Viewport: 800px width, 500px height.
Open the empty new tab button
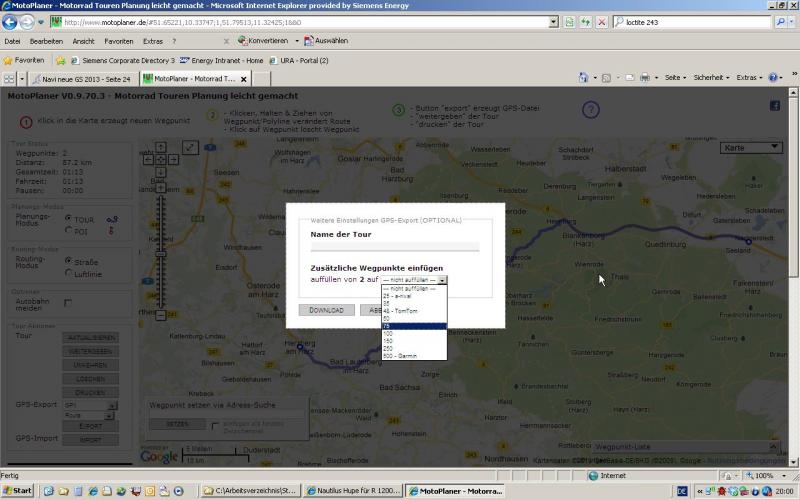tap(261, 79)
